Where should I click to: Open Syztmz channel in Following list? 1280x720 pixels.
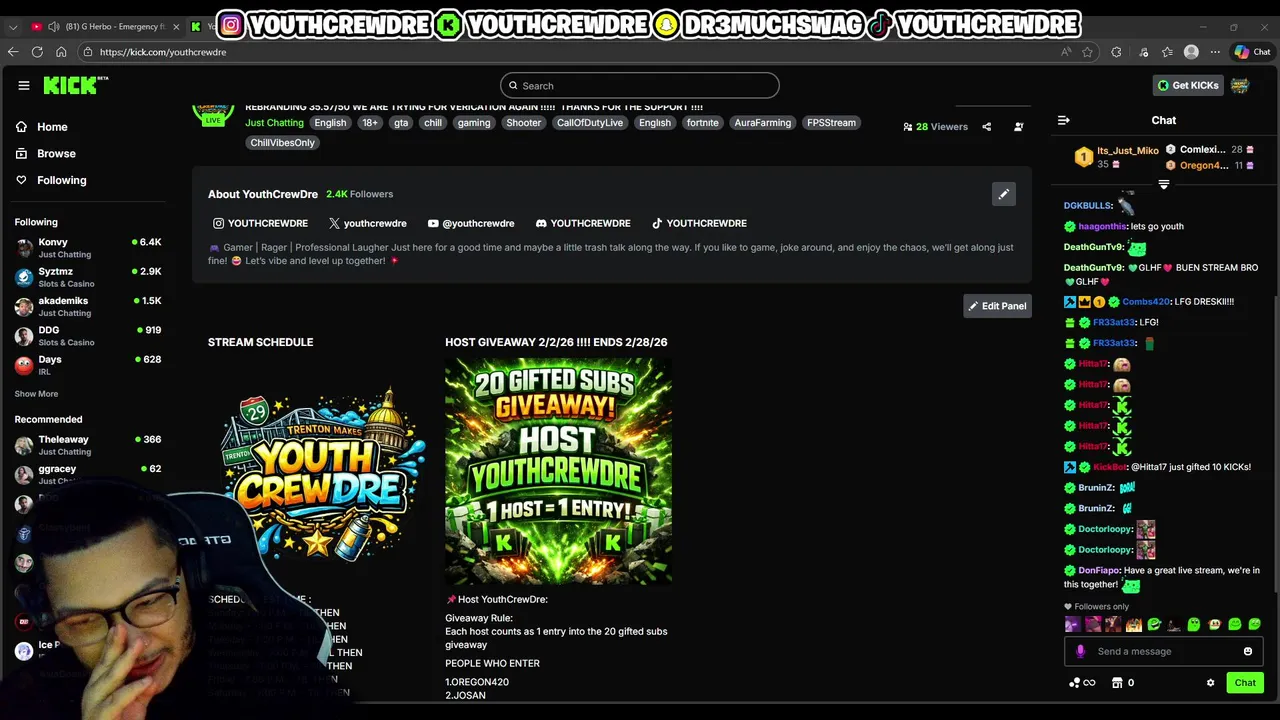pyautogui.click(x=88, y=277)
